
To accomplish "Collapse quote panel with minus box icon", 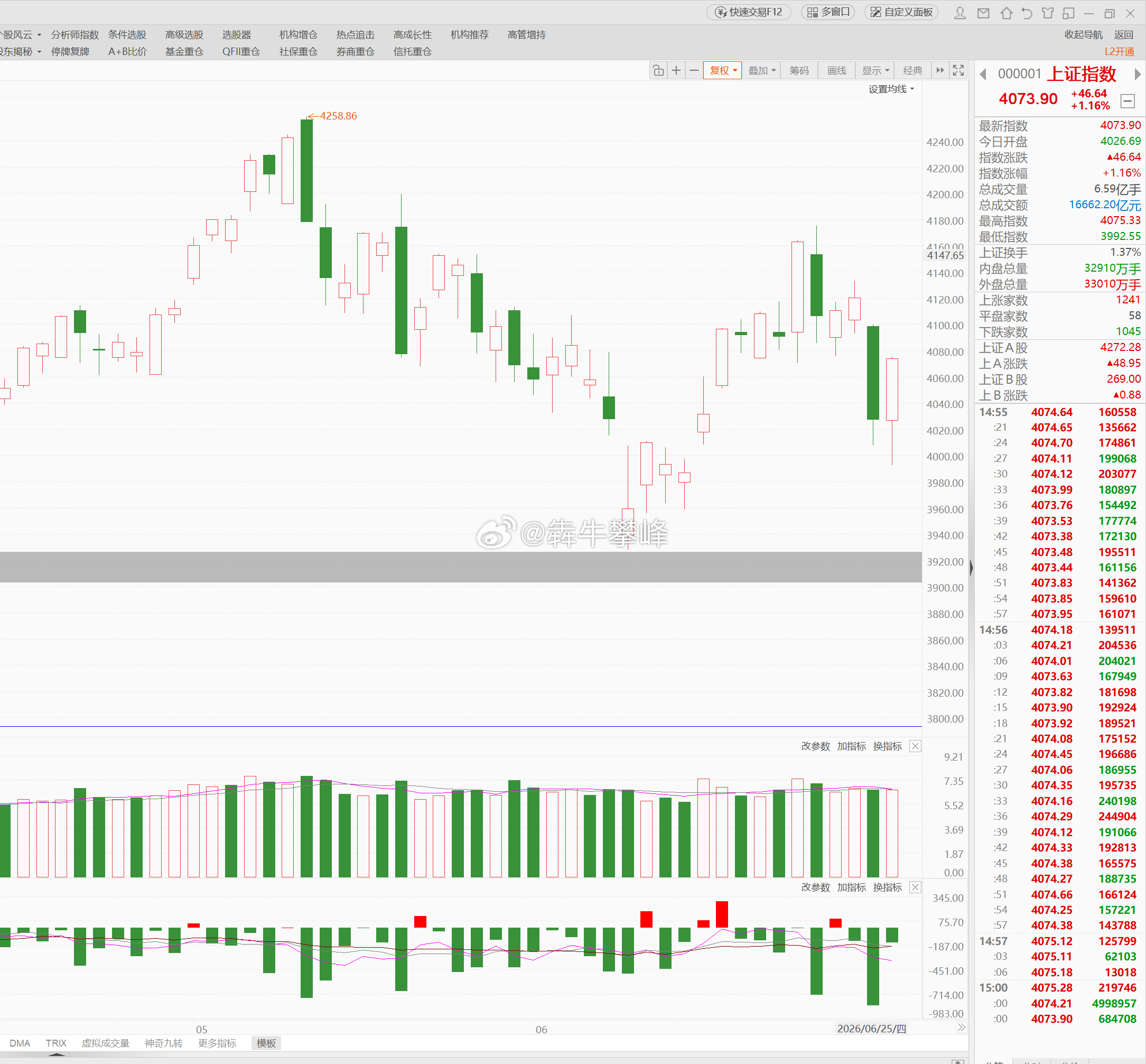I will point(1128,101).
